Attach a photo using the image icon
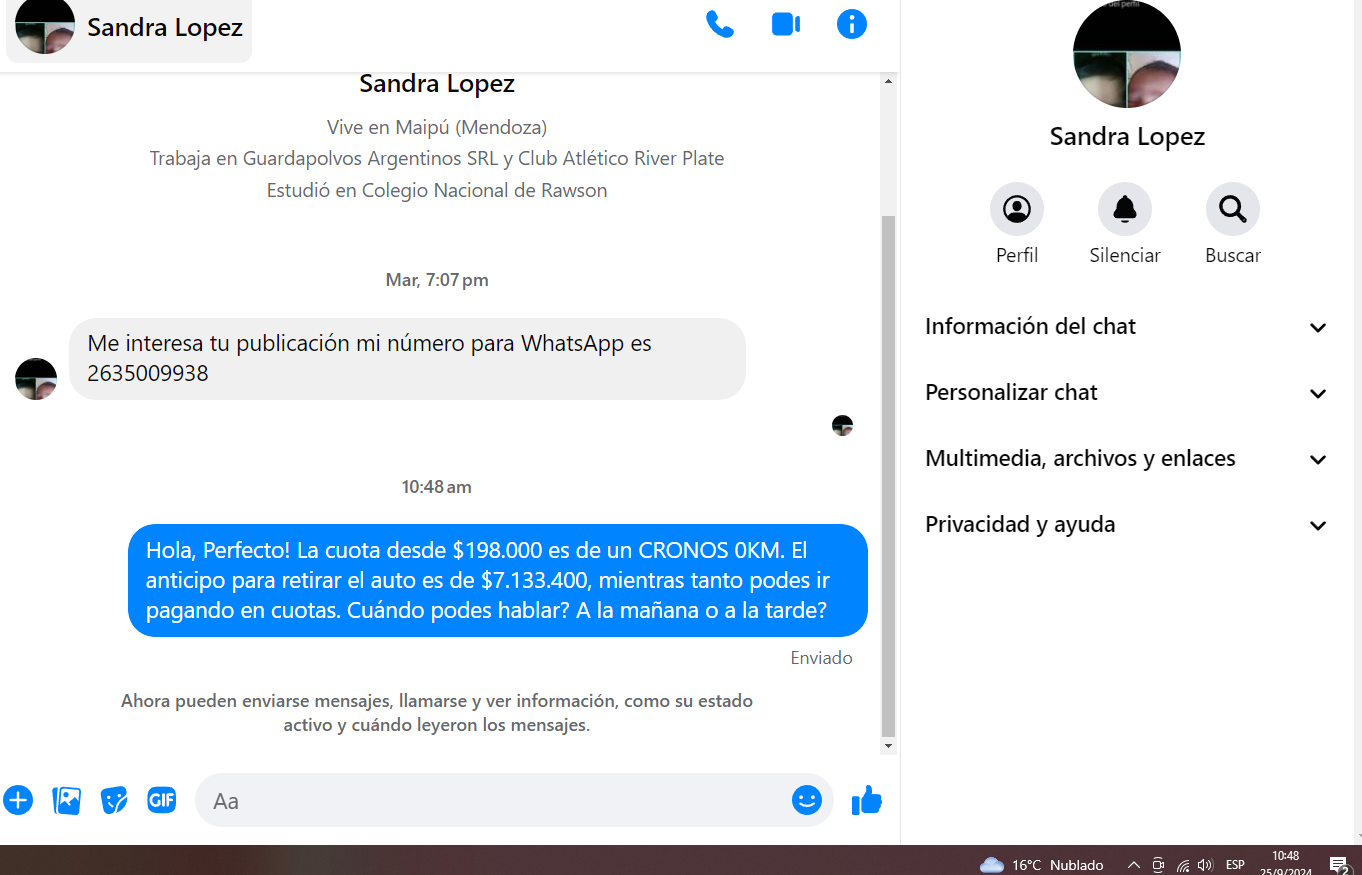This screenshot has width=1362, height=875. (66, 800)
